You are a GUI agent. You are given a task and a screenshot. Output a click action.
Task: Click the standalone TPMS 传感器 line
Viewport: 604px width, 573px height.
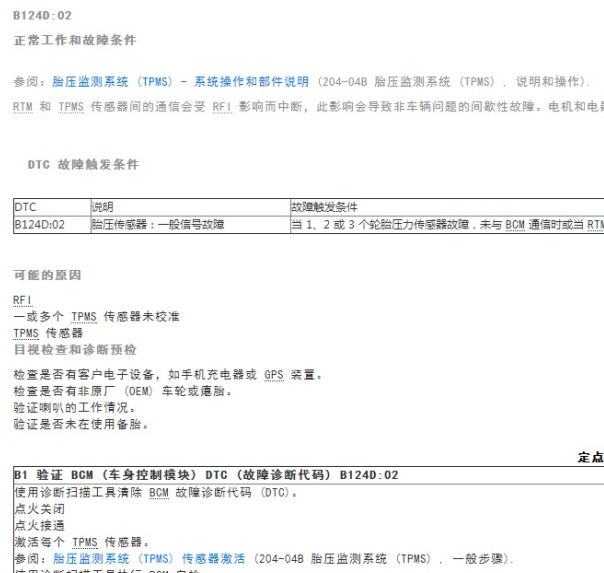[x=48, y=333]
